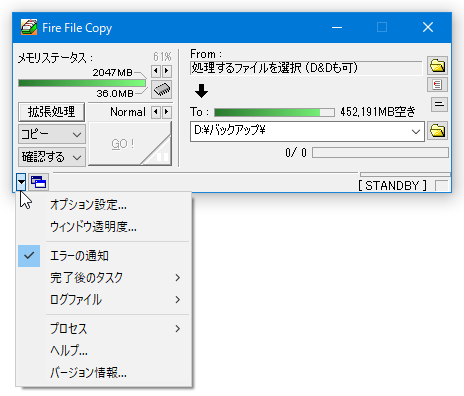Close the Fire File Copy window
The width and height of the screenshot is (464, 396).
(428, 27)
